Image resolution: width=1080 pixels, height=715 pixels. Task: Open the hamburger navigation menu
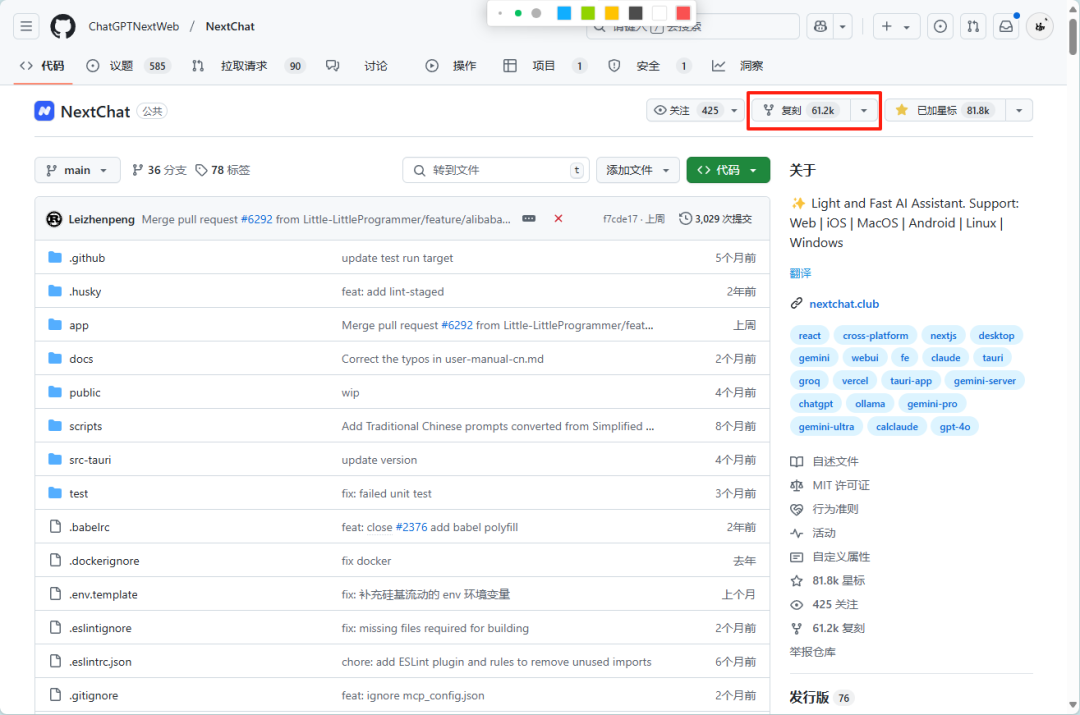point(26,26)
